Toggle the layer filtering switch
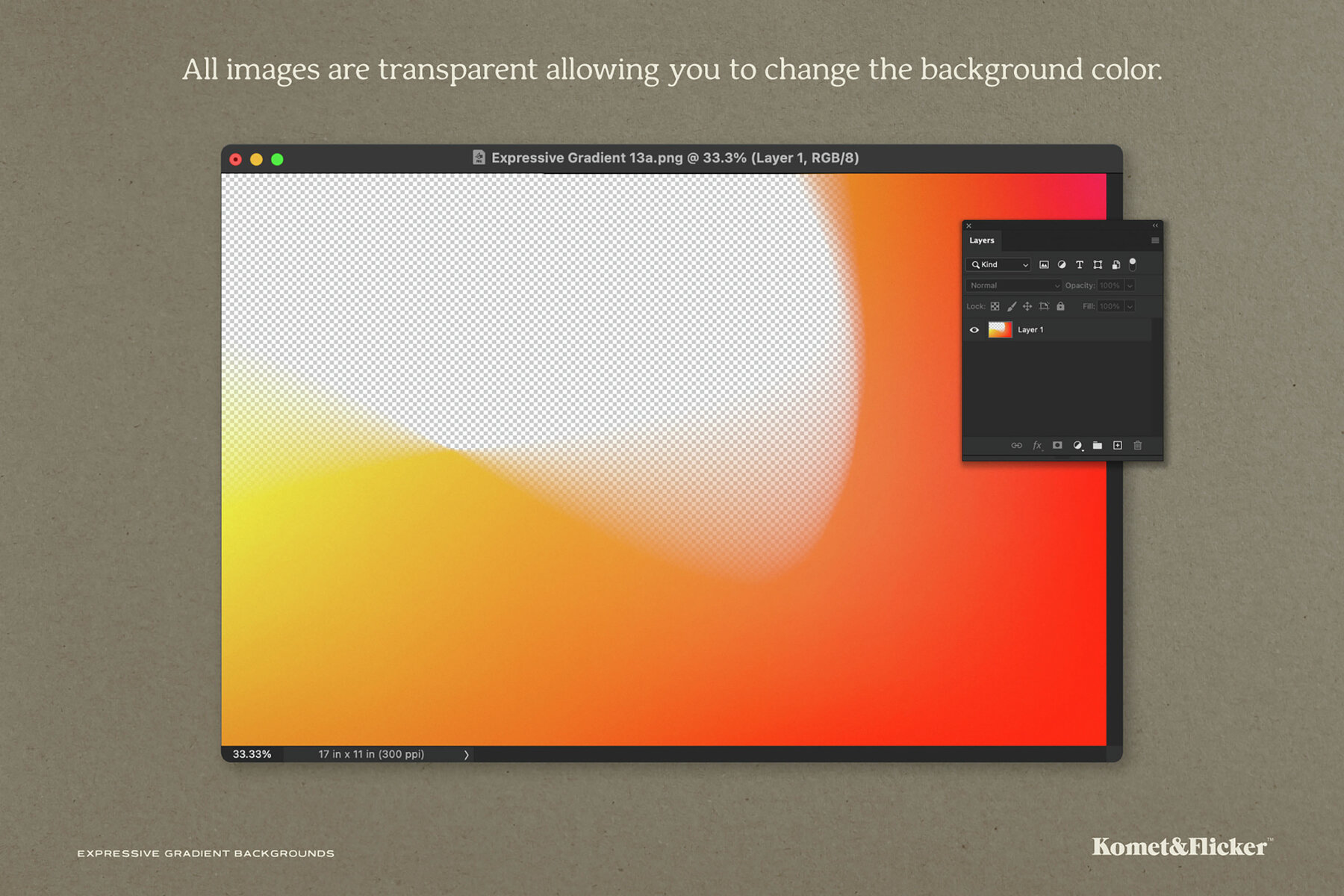 (1133, 265)
